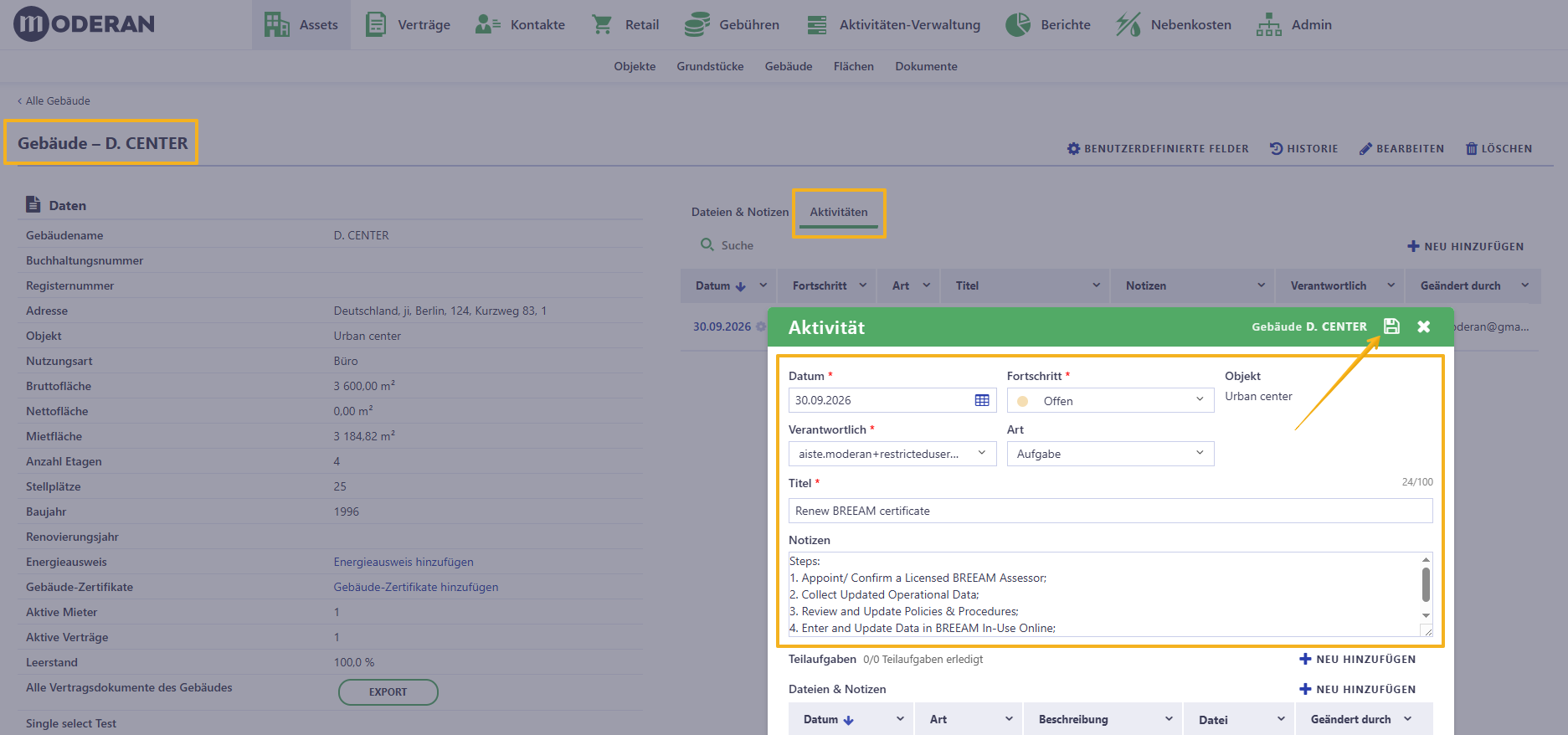Open the calendar picker in Datum field
Screen dimensions: 1568x735
(982, 400)
